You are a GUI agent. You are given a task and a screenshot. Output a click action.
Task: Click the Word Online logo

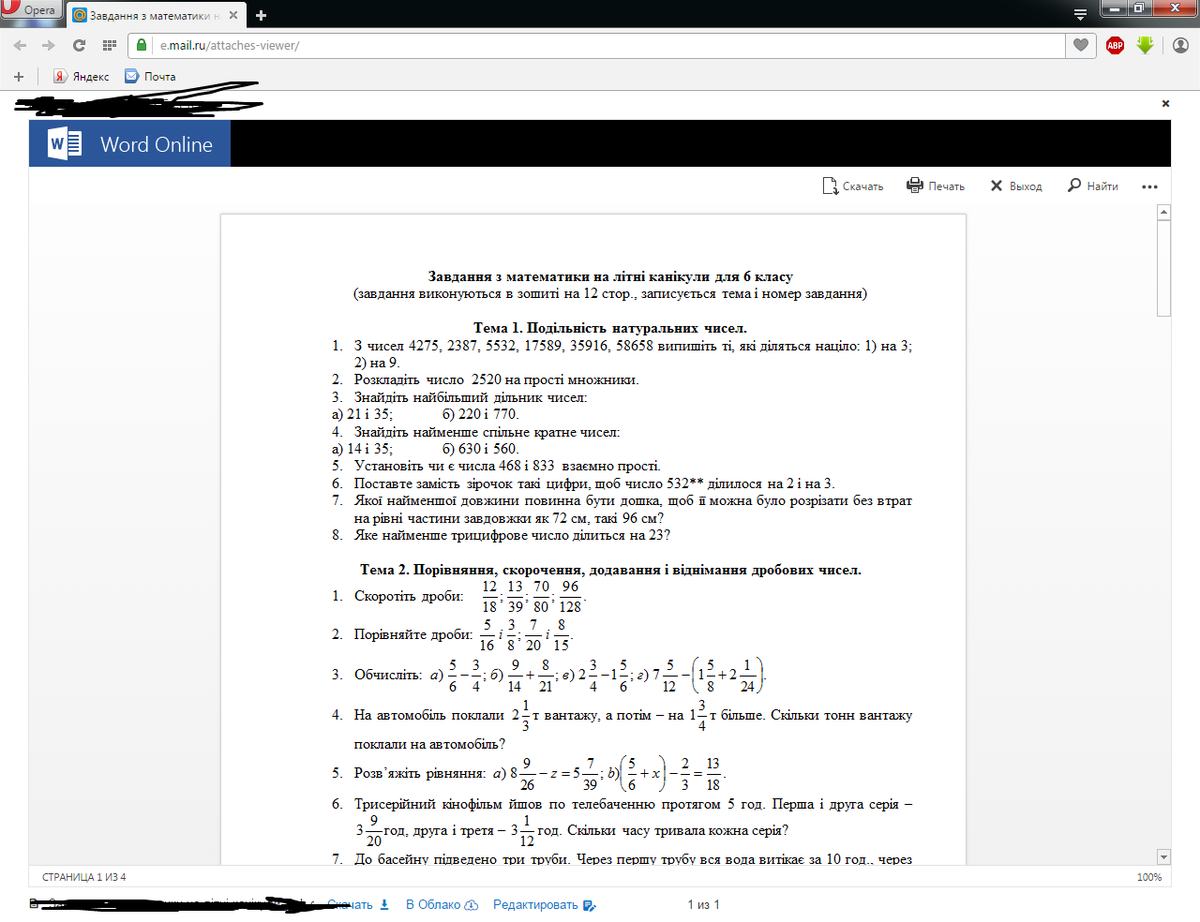click(129, 144)
